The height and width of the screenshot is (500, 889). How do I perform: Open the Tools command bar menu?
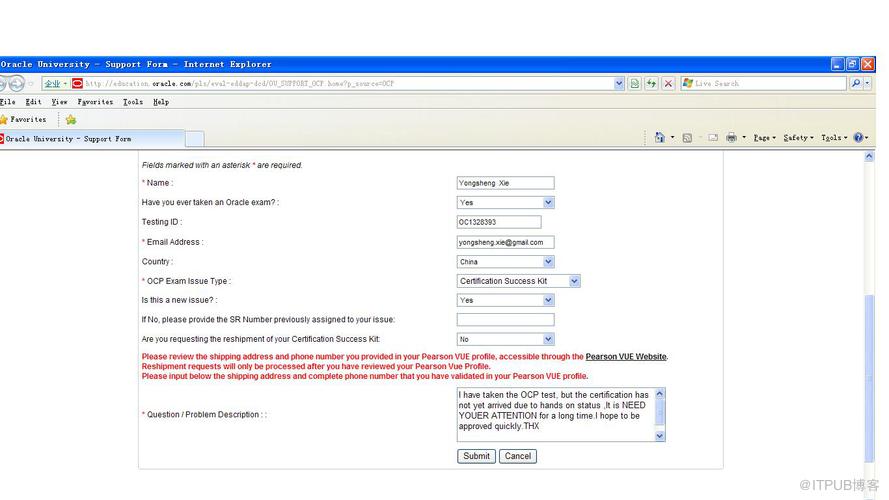[834, 138]
